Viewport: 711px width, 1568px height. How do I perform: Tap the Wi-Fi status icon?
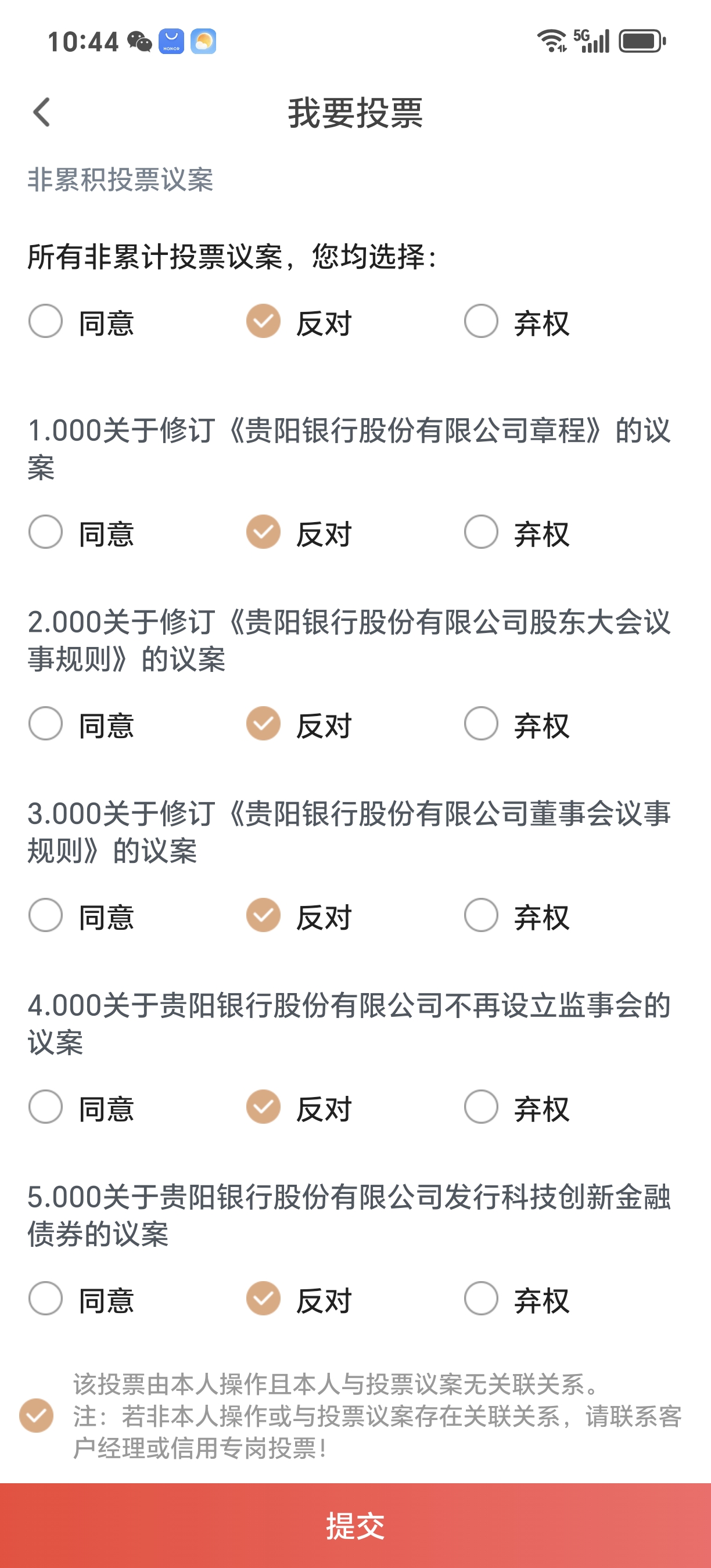(551, 41)
